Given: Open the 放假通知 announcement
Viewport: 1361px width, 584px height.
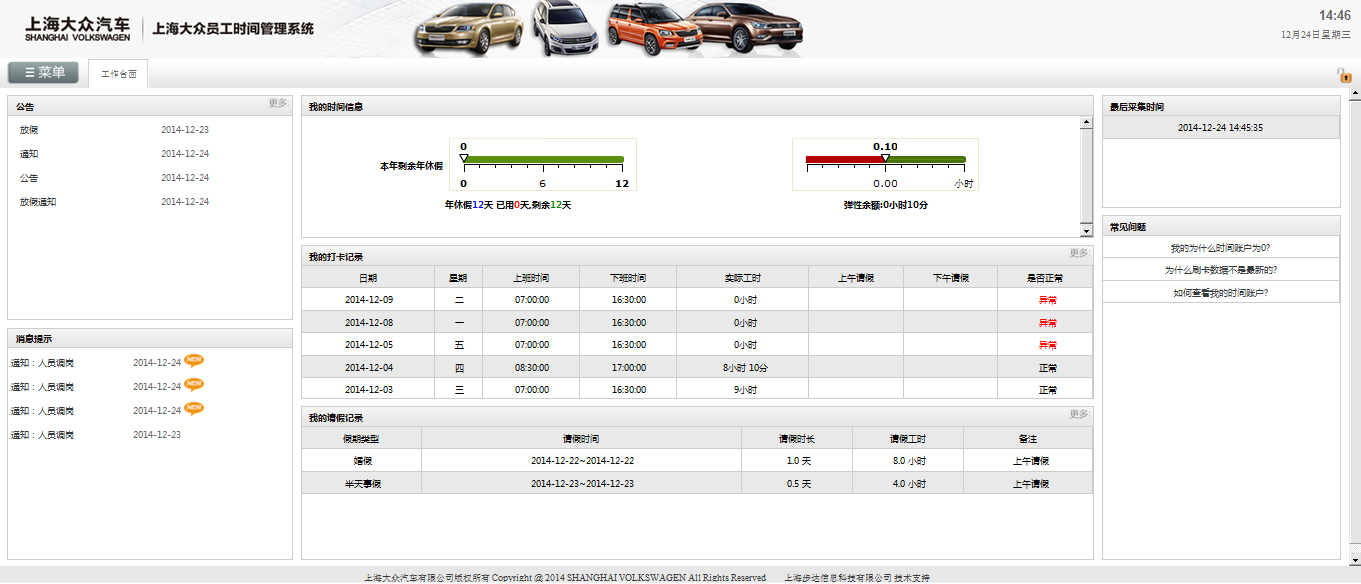Looking at the screenshot, I should coord(38,202).
